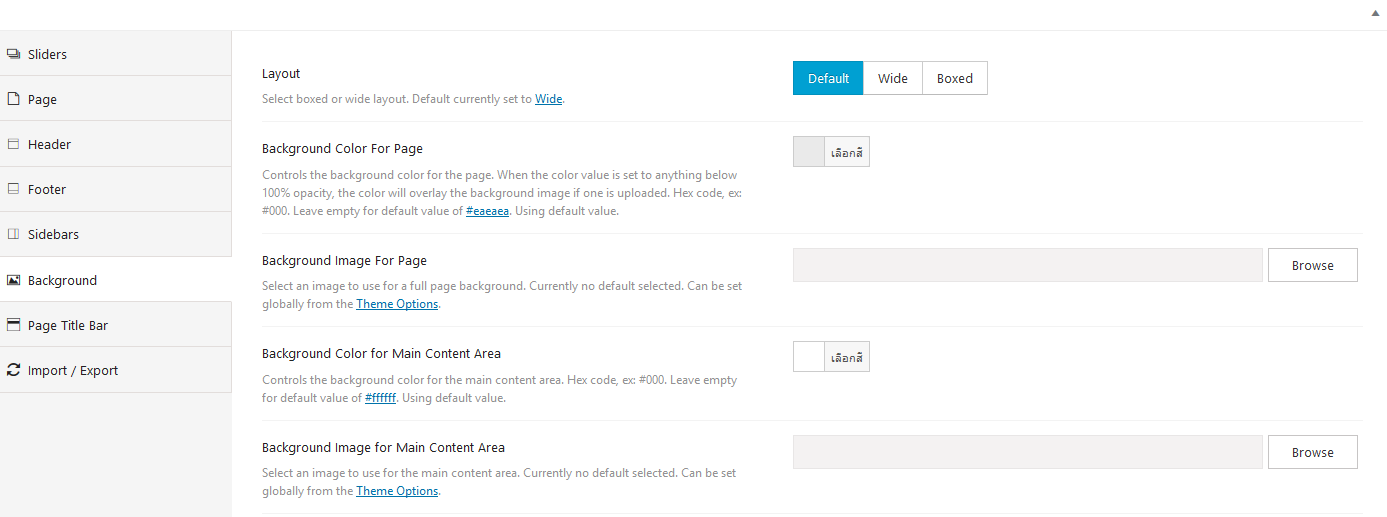
Task: Click the Page document icon
Action: point(14,99)
